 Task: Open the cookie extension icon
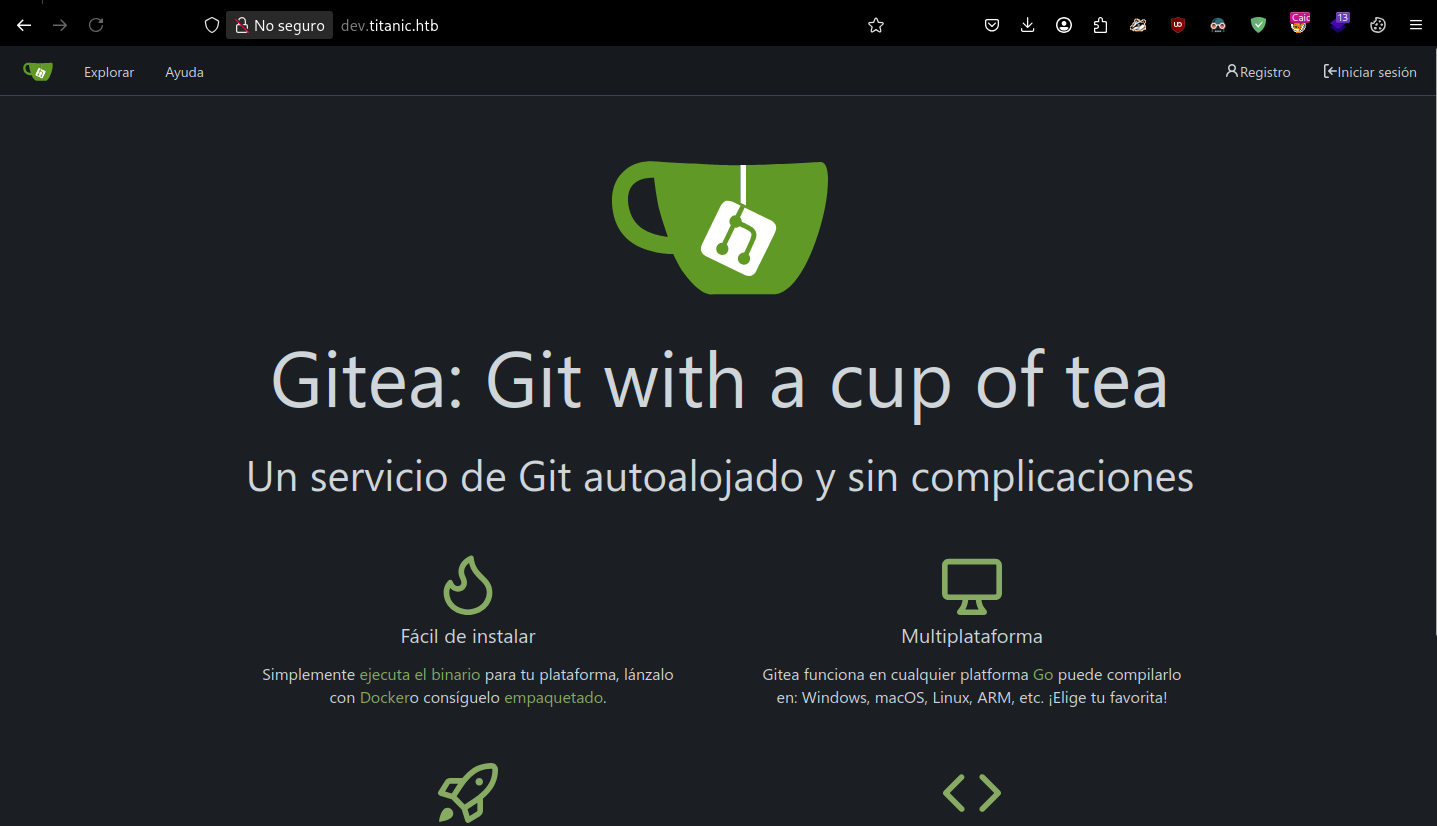pos(1378,26)
